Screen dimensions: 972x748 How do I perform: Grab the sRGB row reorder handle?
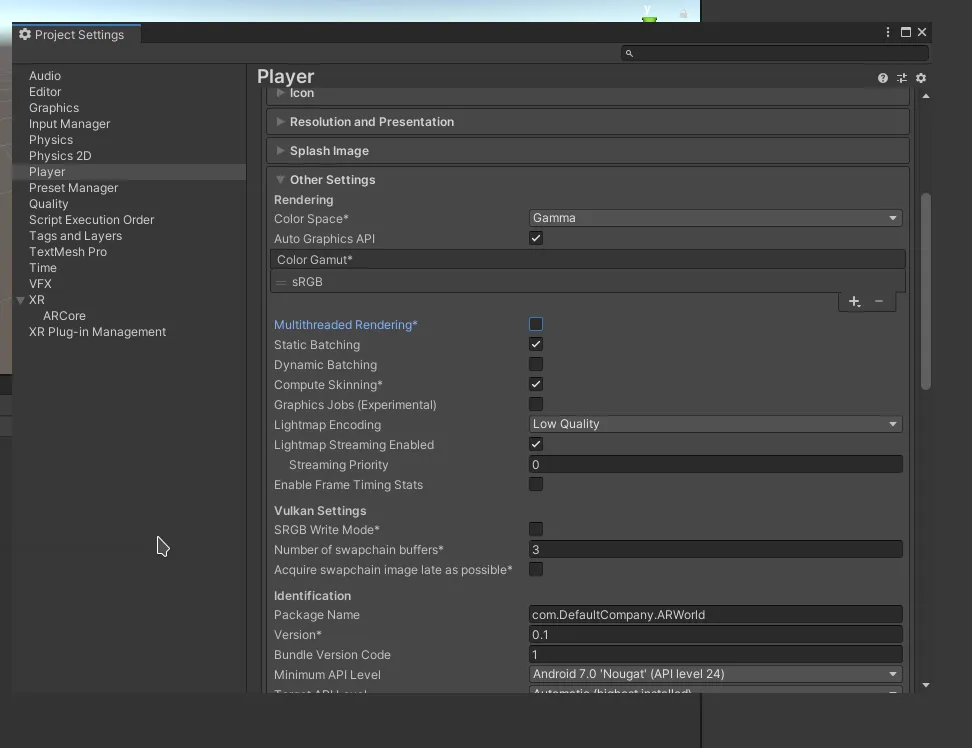(x=281, y=282)
